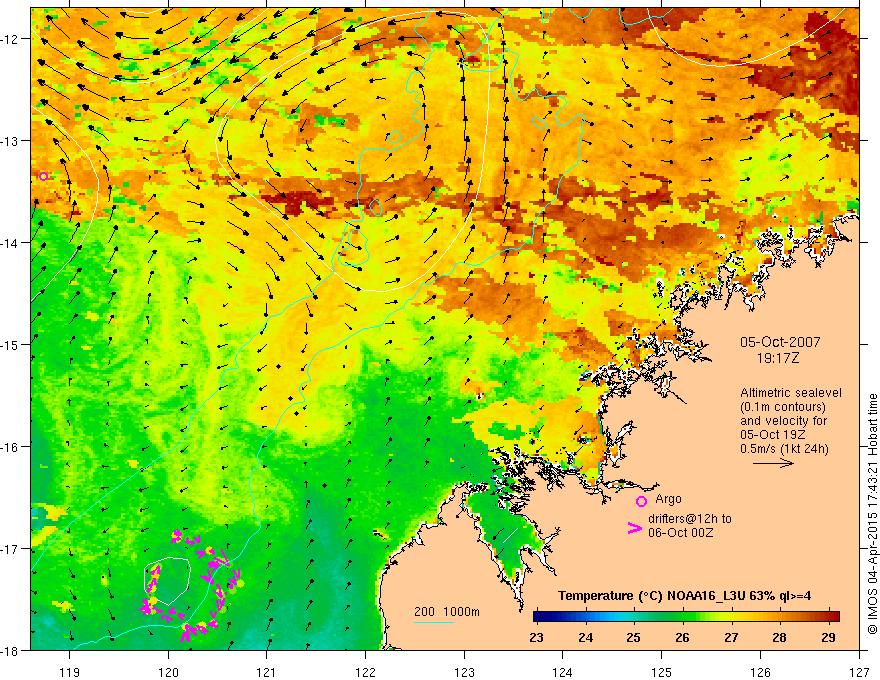Click the longitude axis label "122"
Screen dimensions: 880x680
click(x=365, y=672)
